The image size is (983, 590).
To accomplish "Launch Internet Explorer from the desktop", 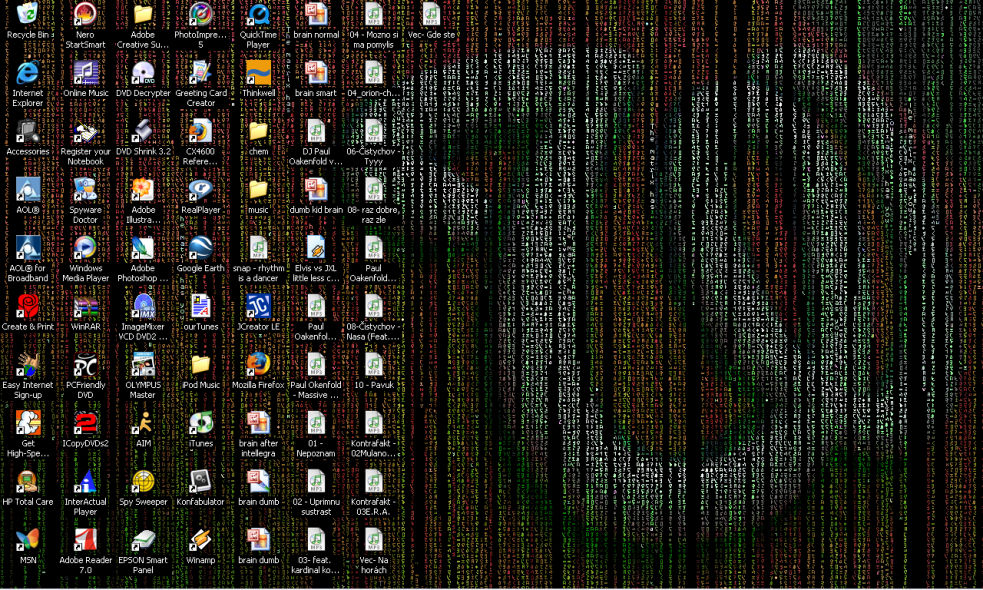I will tap(28, 72).
